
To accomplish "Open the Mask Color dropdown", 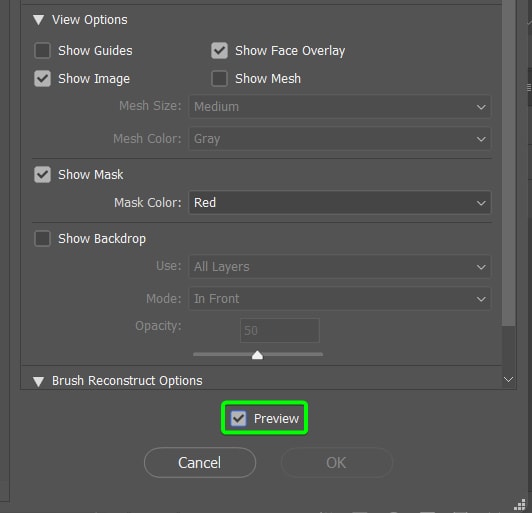I will click(x=340, y=203).
